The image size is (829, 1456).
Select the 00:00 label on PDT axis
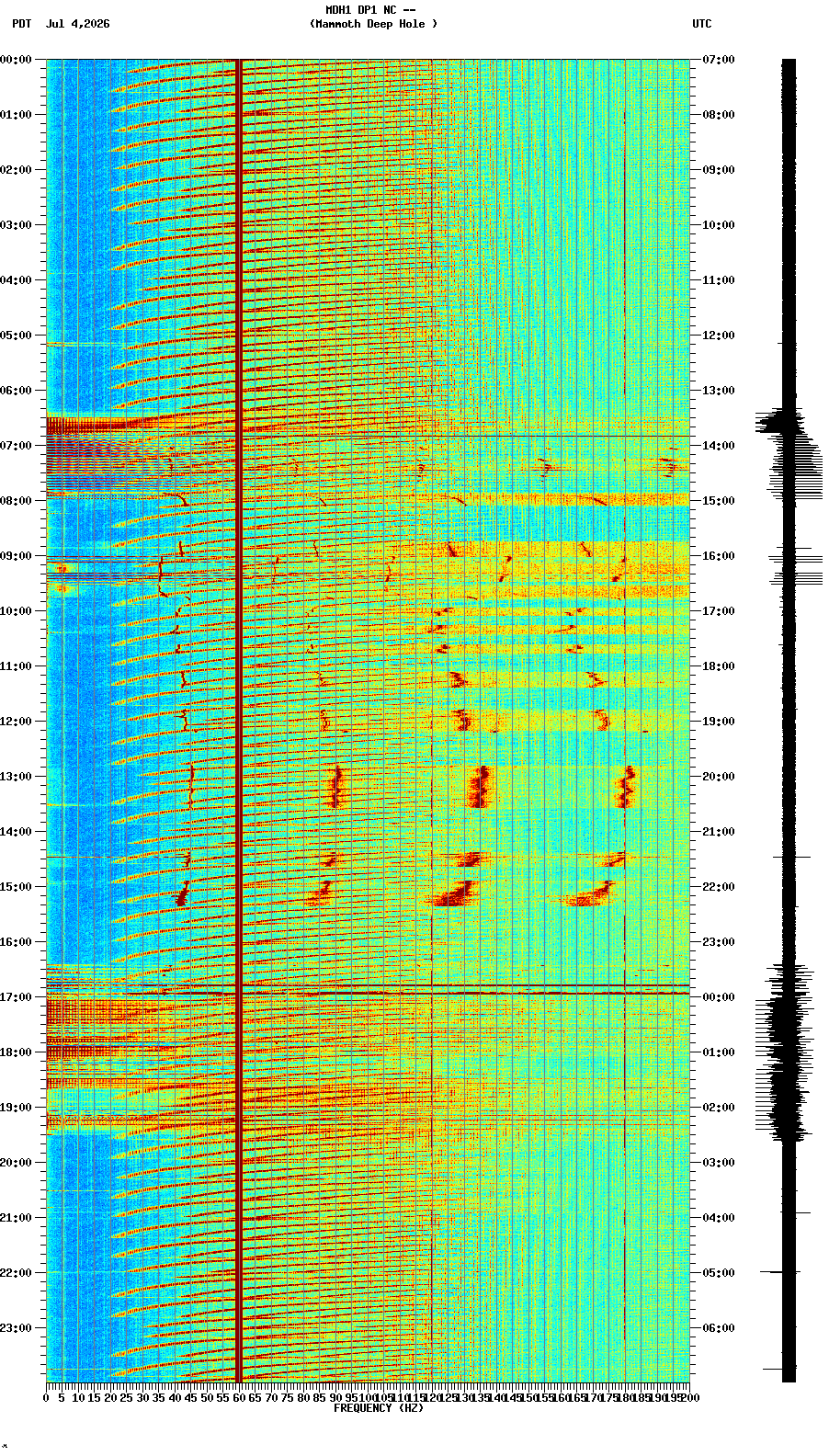16,60
